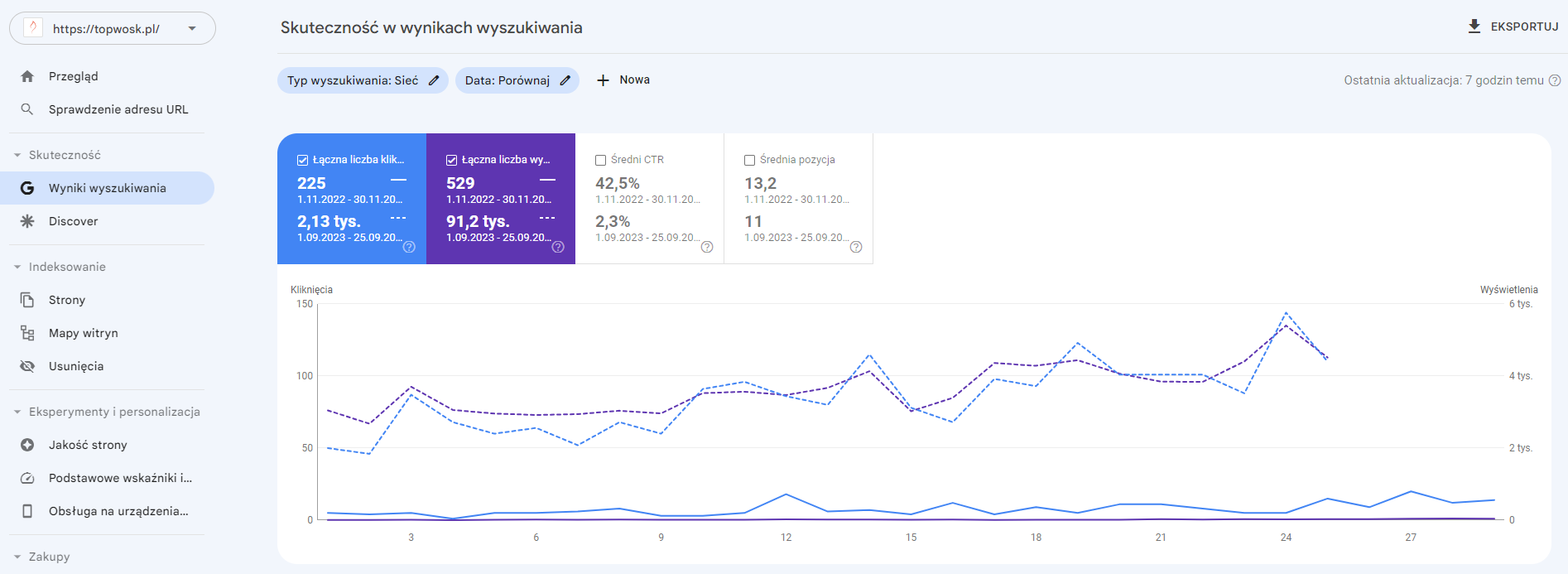Open the Przegląd home icon
The width and height of the screenshot is (1568, 574).
coord(27,76)
